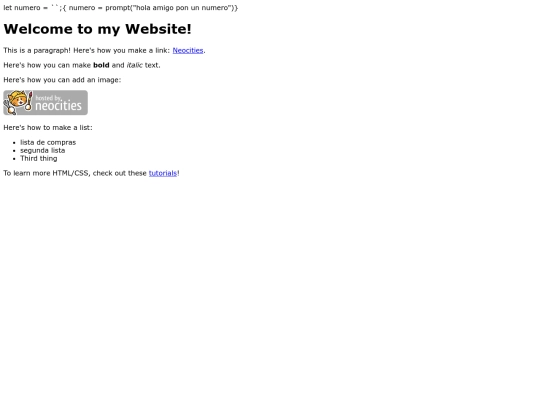Screen dimensions: 540x405
Task: Click the 'This is a paragraph!' text
Action: pyautogui.click(x=37, y=50)
